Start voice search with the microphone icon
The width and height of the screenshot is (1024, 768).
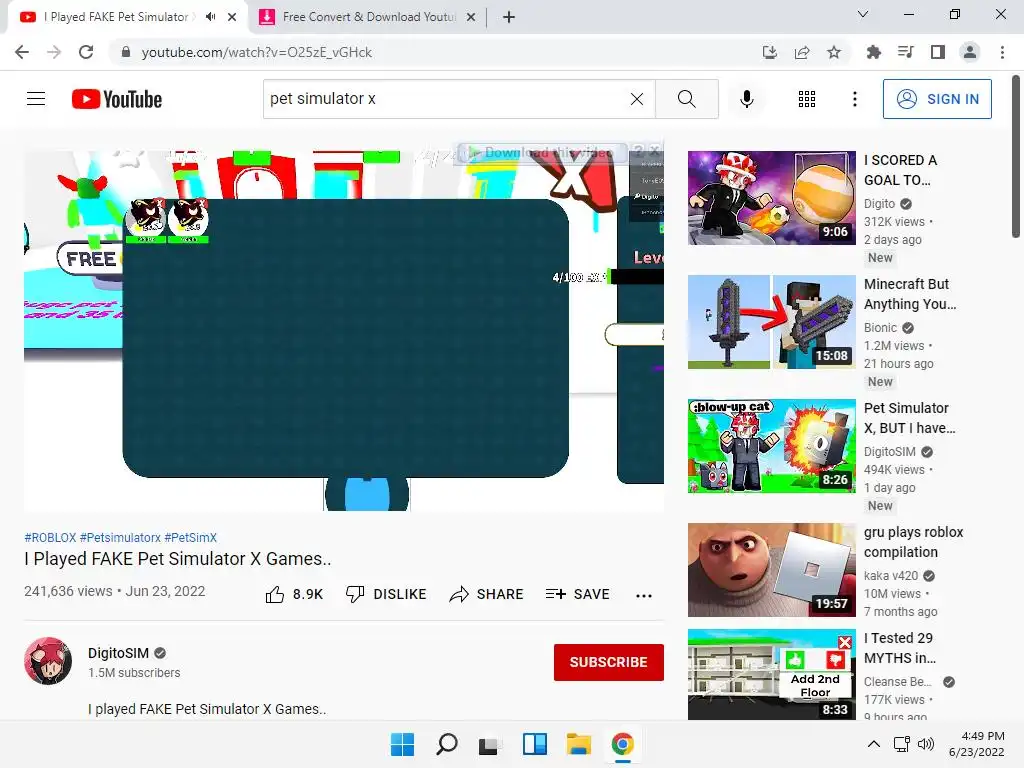[x=746, y=99]
